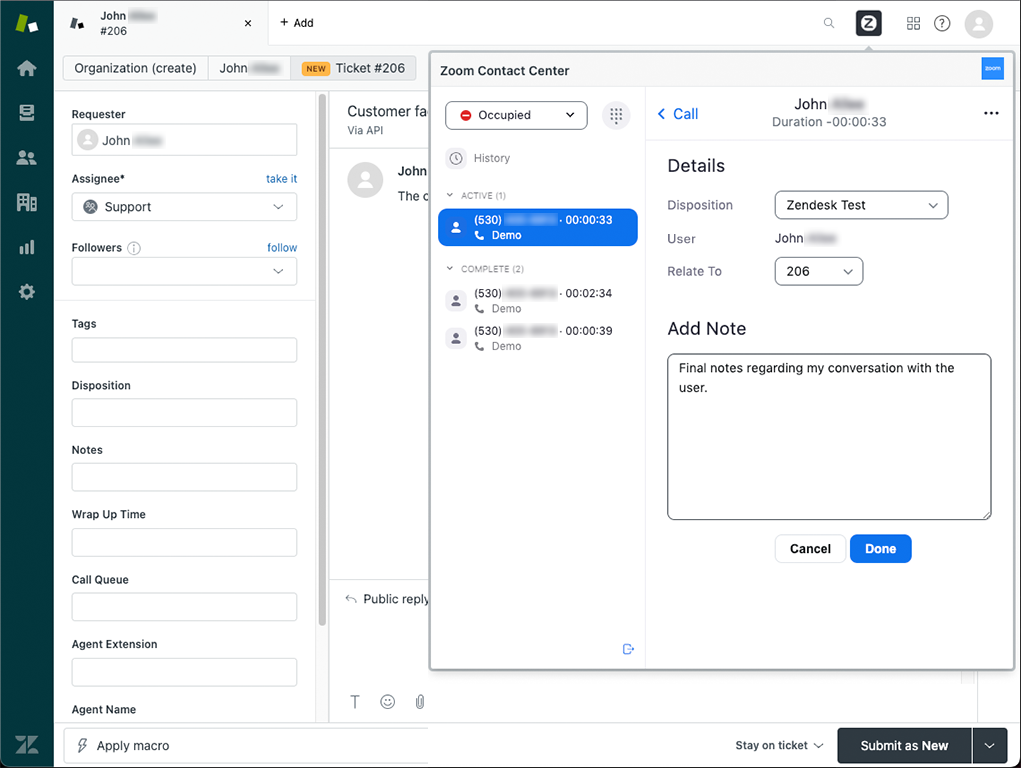Viewport: 1024px width, 768px height.
Task: Click inside the Tags input field
Action: [184, 350]
